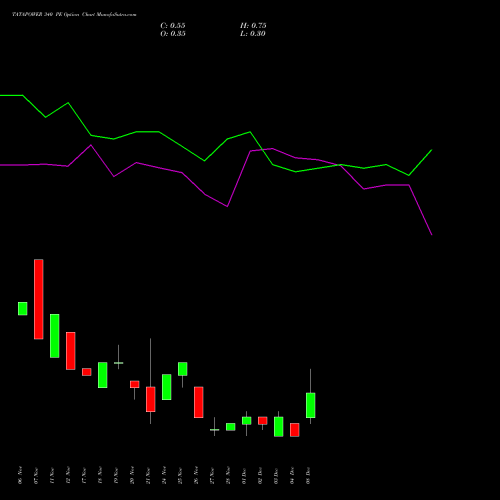Click the green candle above 18 Nov

tap(103, 375)
